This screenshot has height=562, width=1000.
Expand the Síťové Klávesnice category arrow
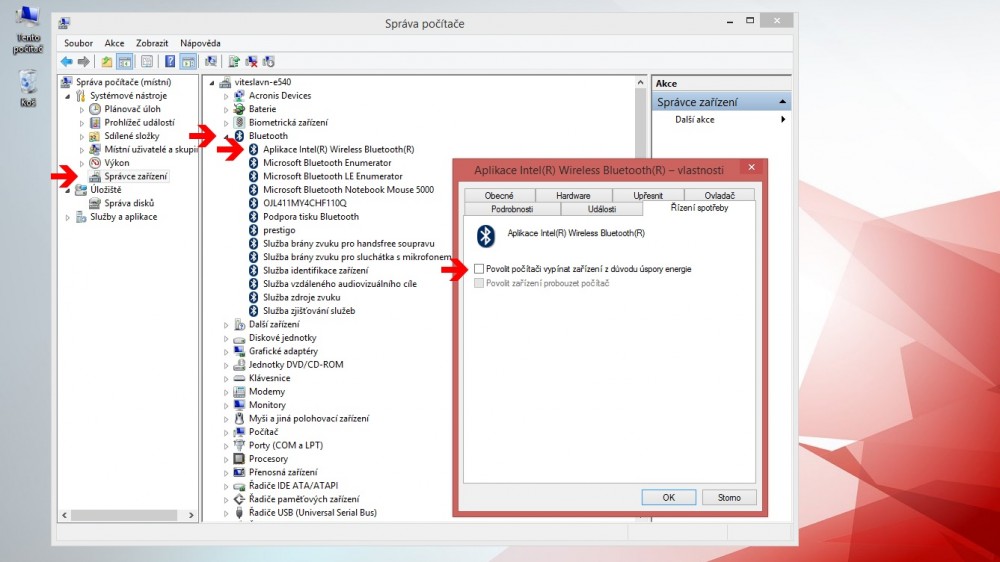coord(226,379)
